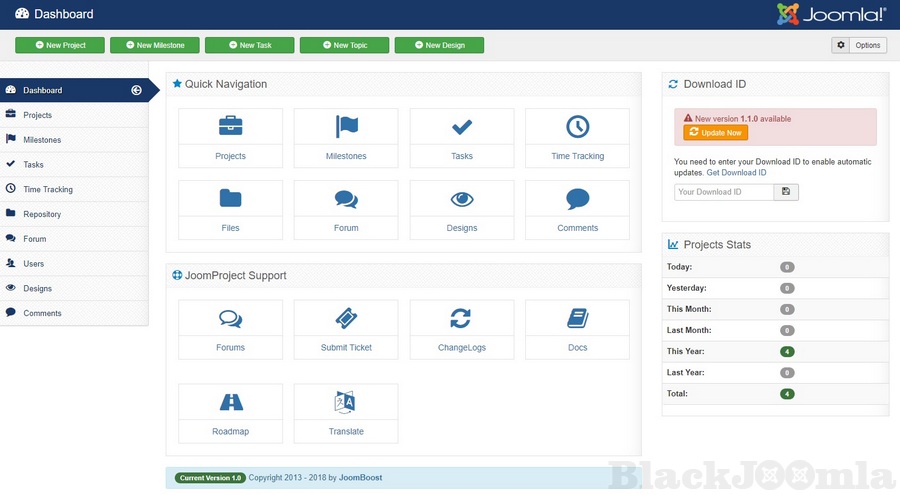The height and width of the screenshot is (495, 900).
Task: Go to Users in the sidebar
Action: 34,264
